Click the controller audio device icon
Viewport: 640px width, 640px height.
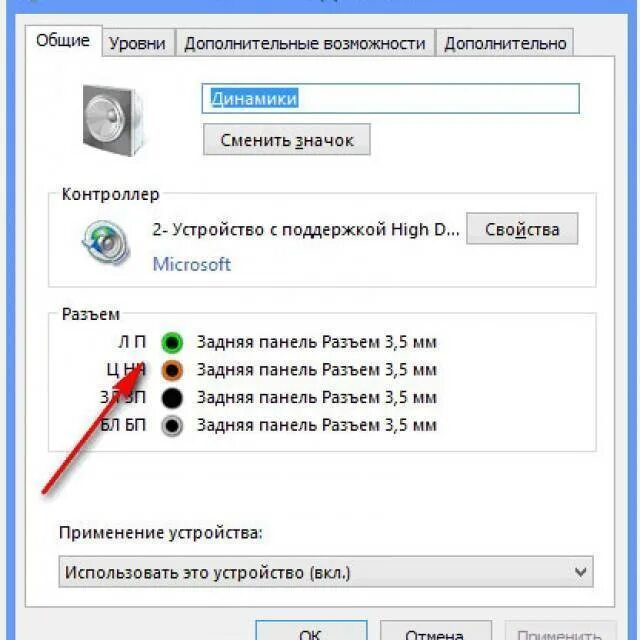(x=106, y=242)
